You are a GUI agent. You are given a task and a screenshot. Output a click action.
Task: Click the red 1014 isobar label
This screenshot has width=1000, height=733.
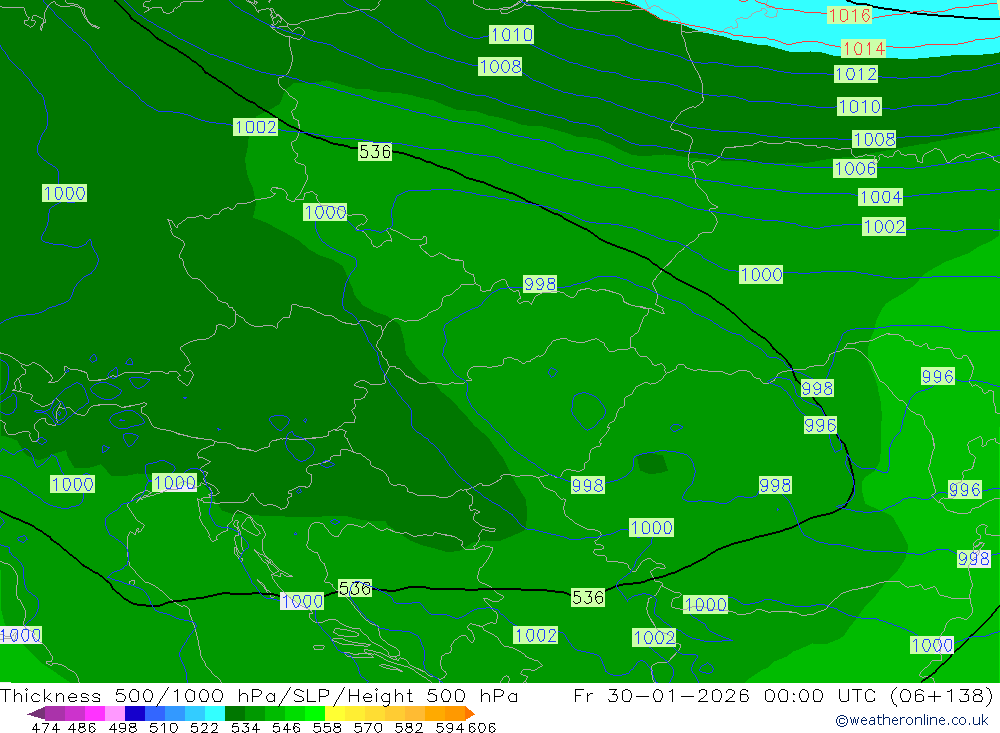click(864, 48)
